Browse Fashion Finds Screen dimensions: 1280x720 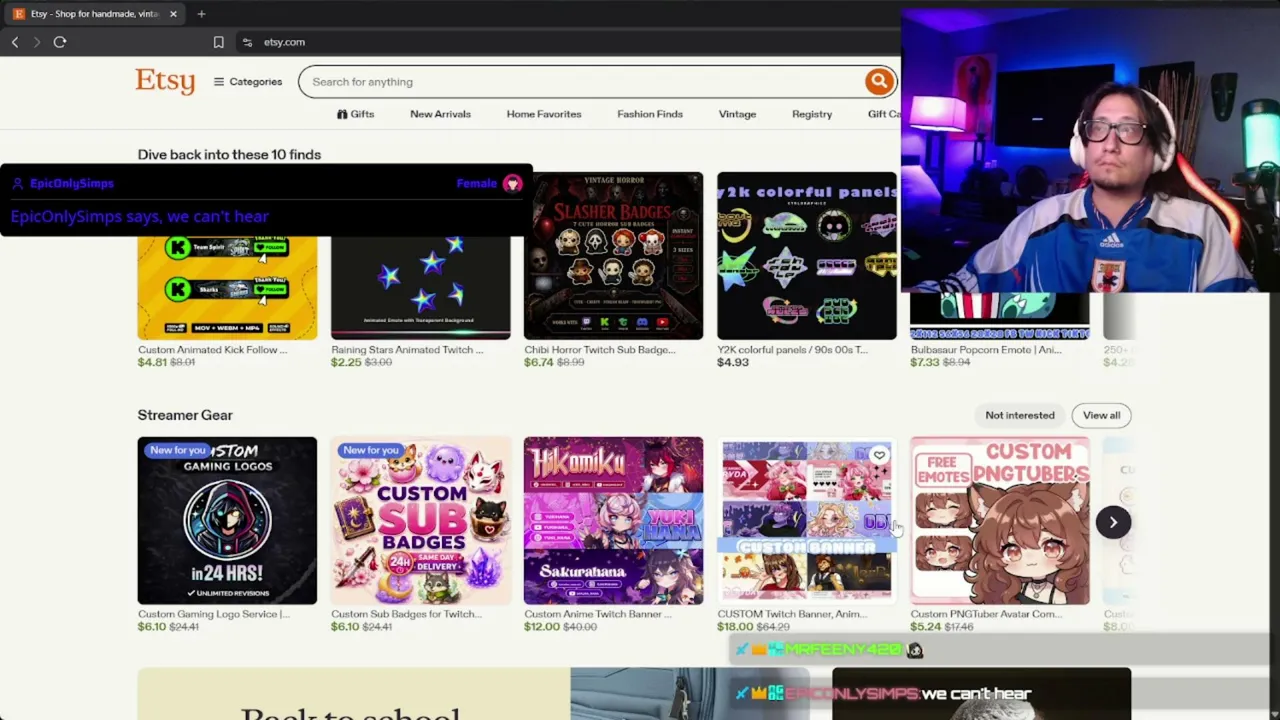click(x=650, y=114)
